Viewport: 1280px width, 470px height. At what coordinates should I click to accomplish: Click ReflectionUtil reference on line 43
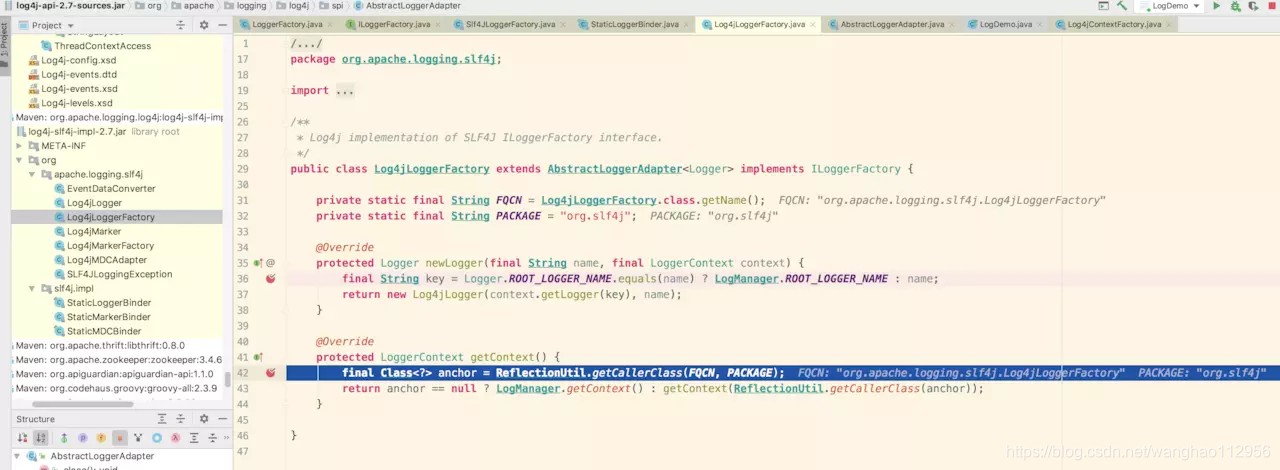(778, 388)
